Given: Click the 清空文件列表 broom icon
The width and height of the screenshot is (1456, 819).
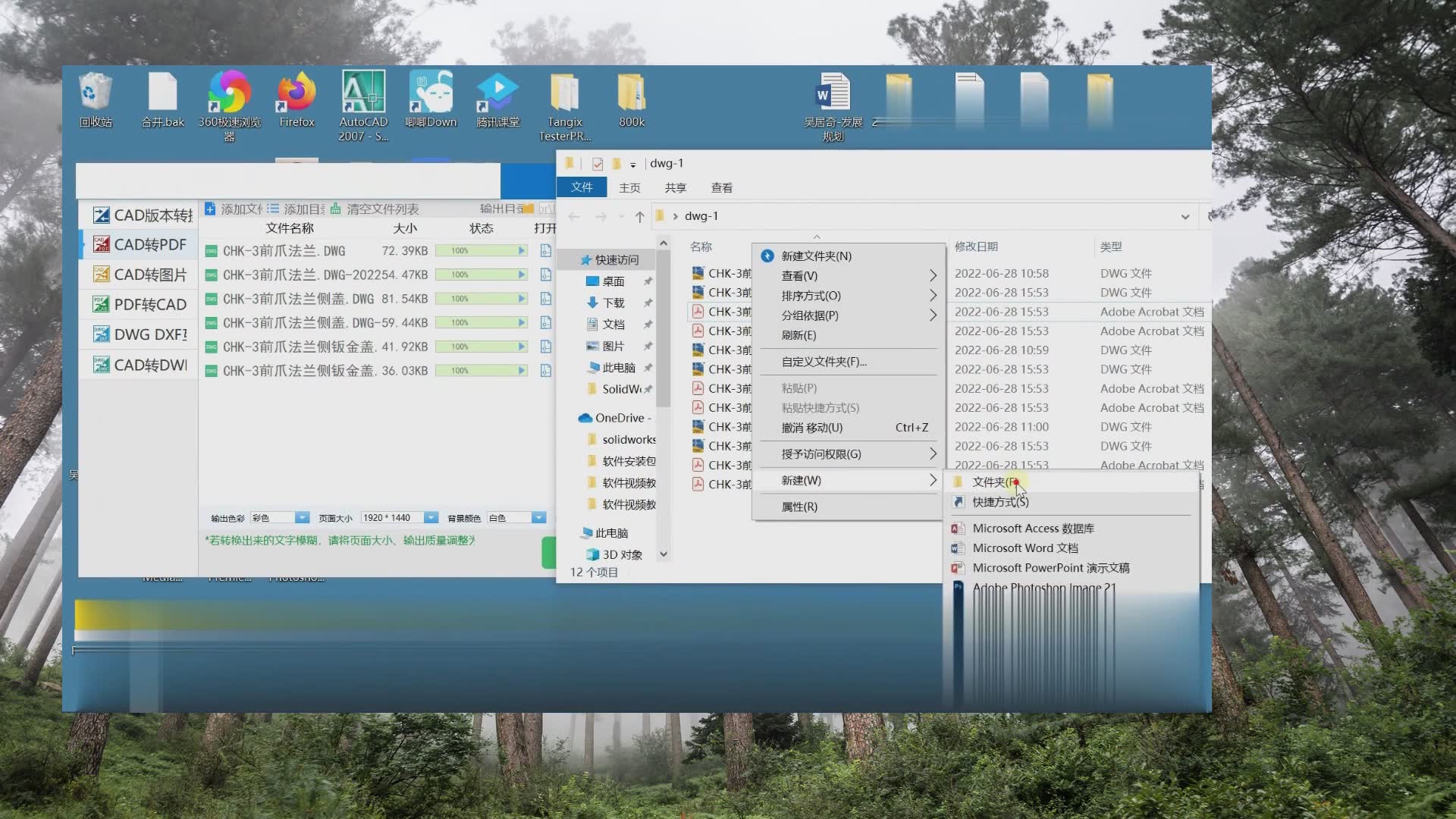Looking at the screenshot, I should (335, 209).
